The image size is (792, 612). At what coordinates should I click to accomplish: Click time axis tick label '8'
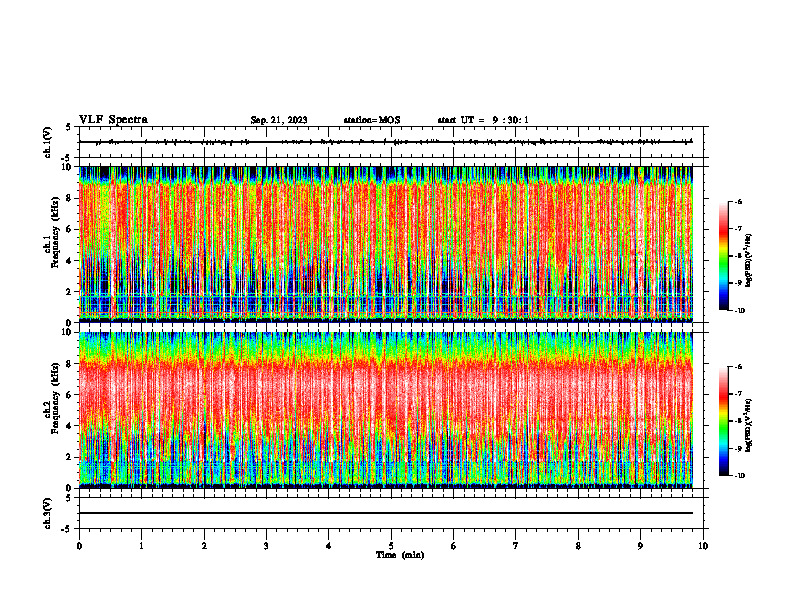coord(578,546)
